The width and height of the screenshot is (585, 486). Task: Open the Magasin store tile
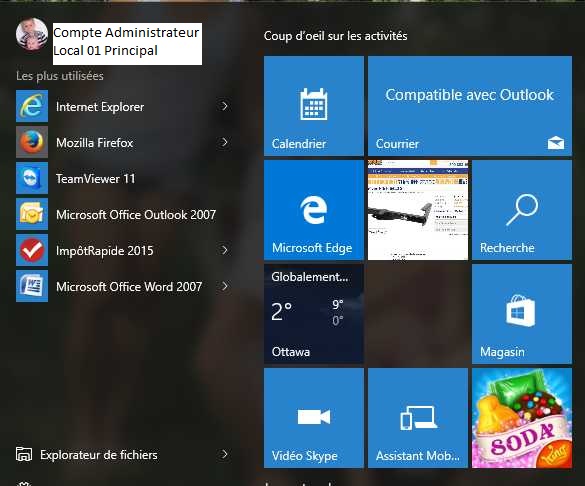tap(522, 314)
